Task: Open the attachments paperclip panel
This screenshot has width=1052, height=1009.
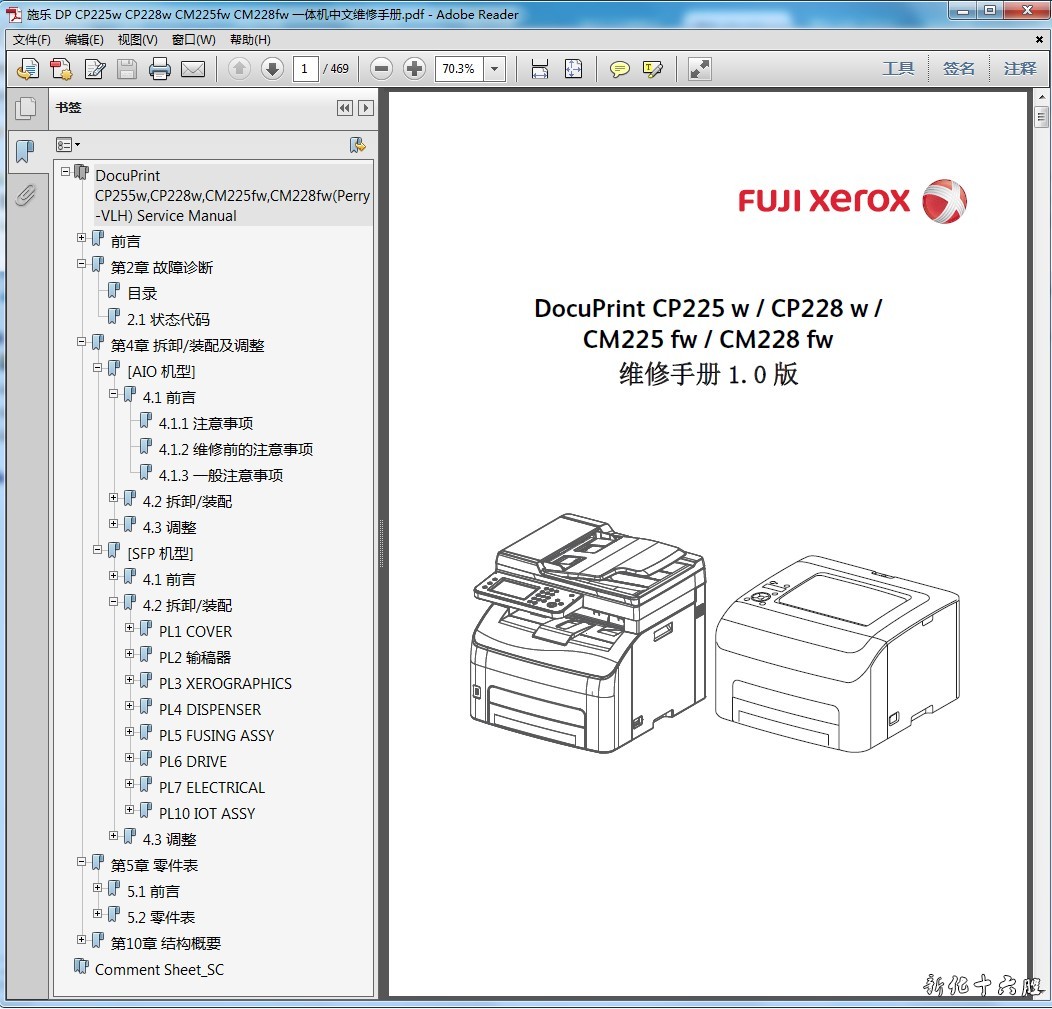Action: pyautogui.click(x=25, y=195)
